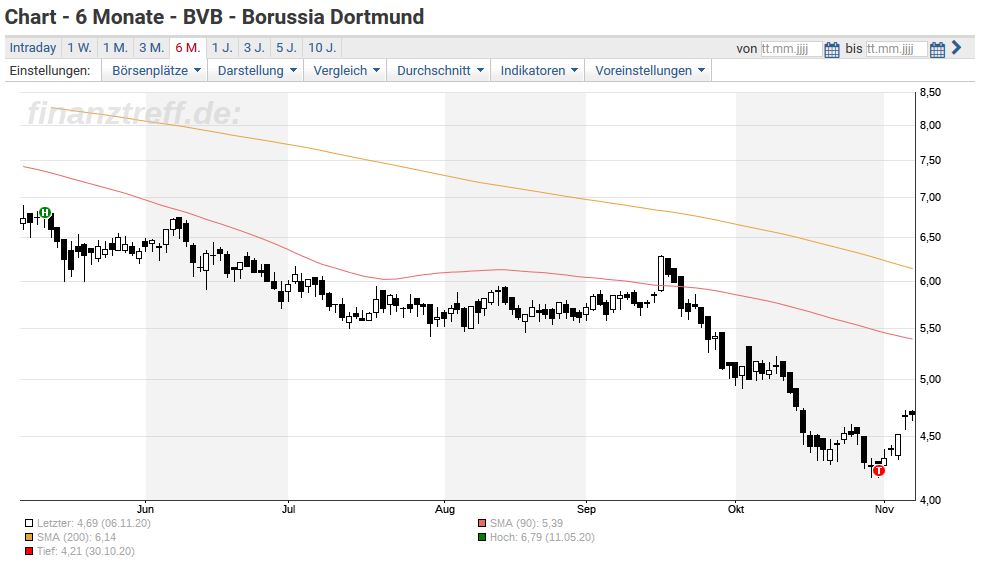Click the 8,50 y-axis price label

point(930,93)
